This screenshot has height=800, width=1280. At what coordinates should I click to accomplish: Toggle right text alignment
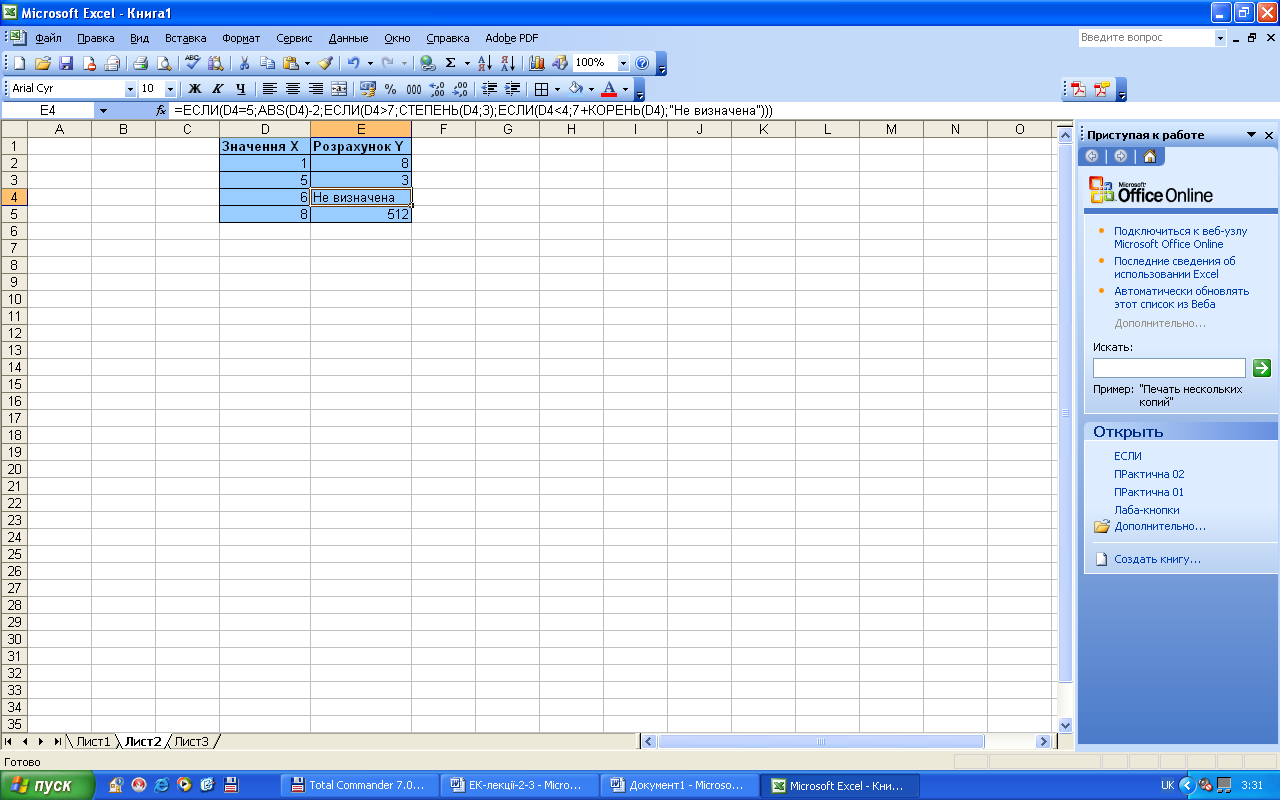(x=316, y=89)
